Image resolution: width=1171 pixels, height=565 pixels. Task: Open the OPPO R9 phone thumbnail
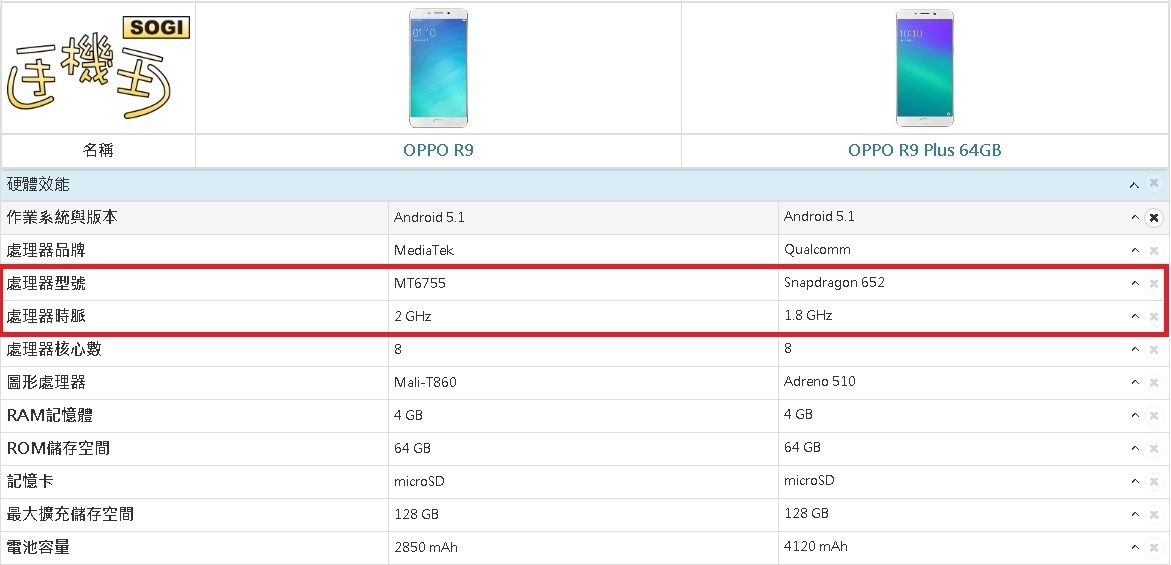(438, 68)
